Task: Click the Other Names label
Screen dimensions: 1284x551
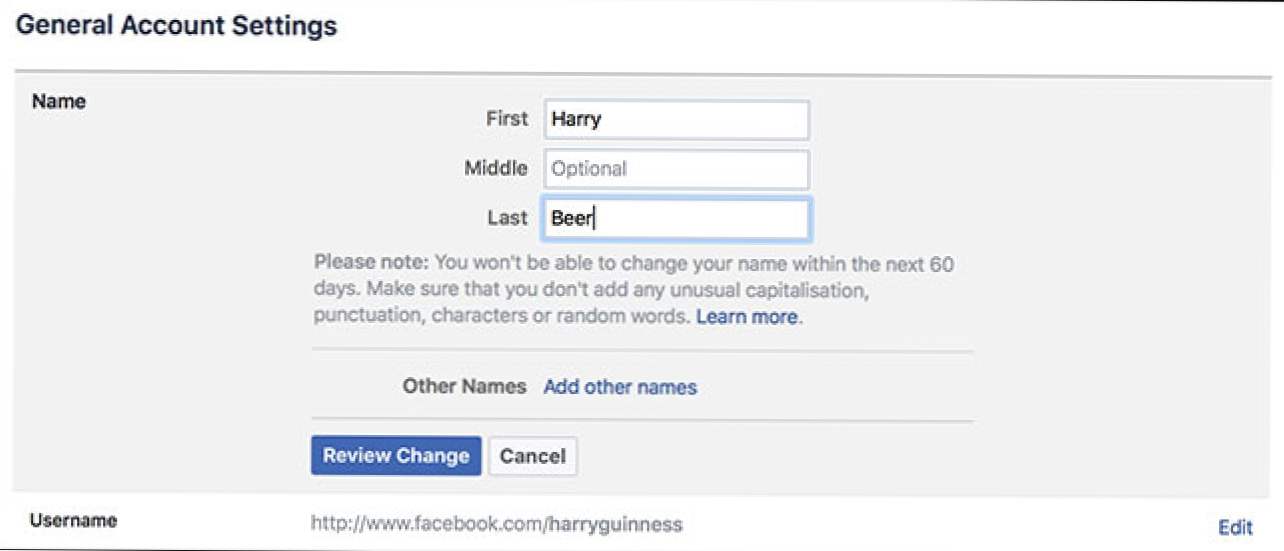Action: pyautogui.click(x=464, y=386)
